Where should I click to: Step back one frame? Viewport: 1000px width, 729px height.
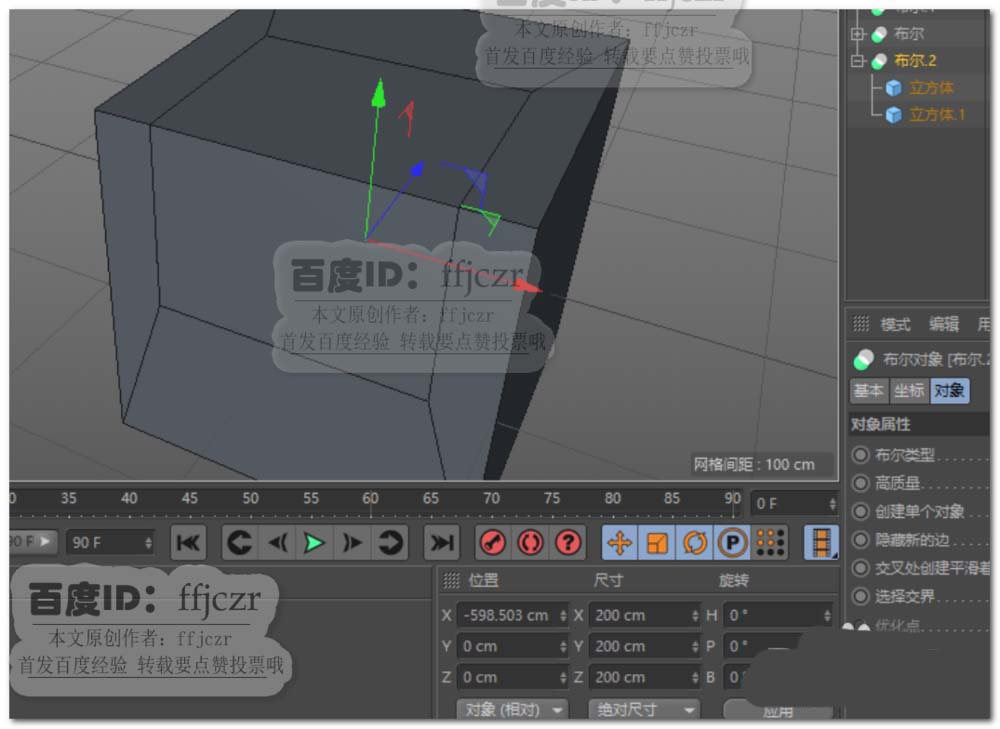click(x=277, y=543)
